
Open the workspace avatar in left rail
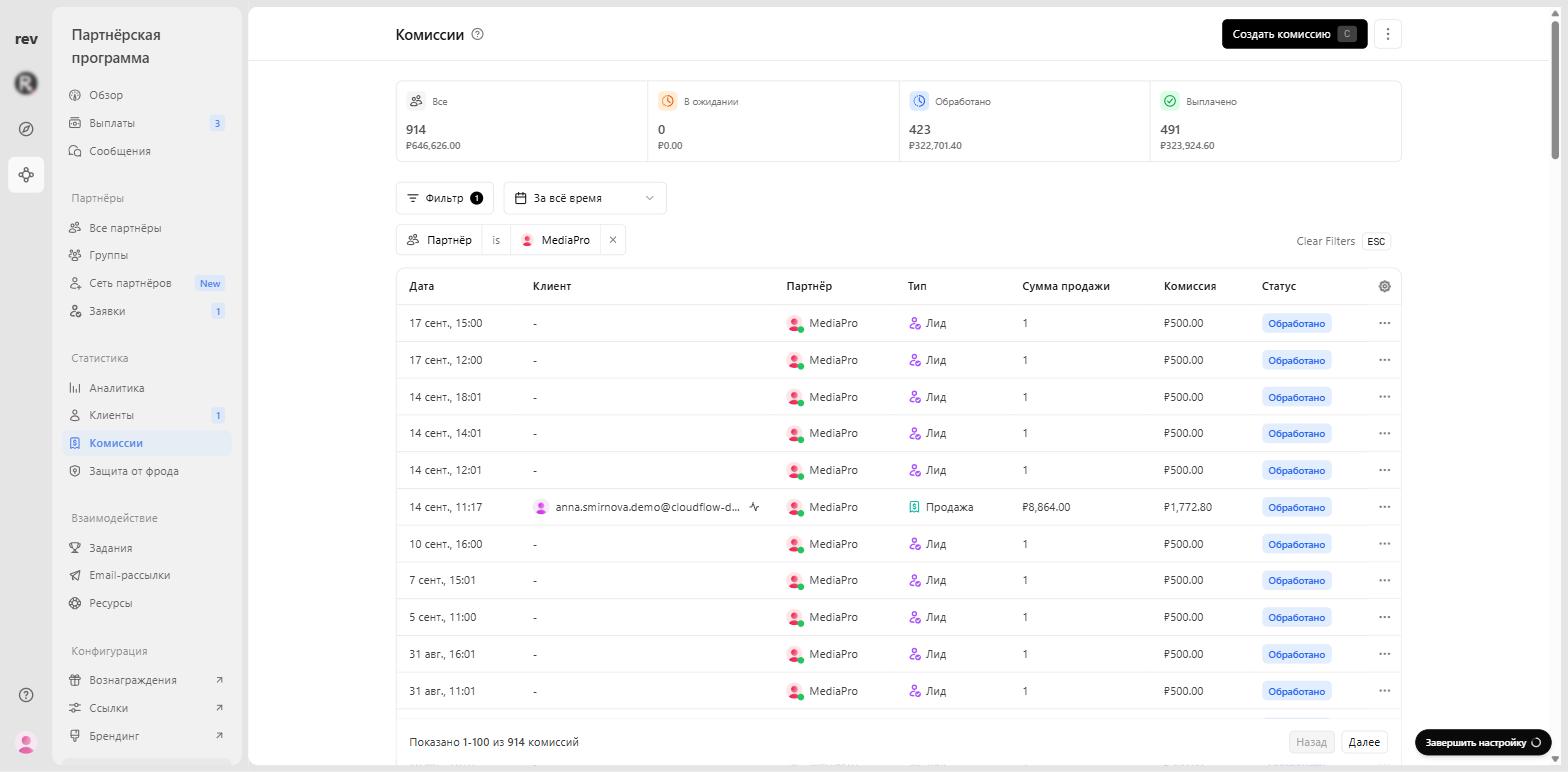(26, 83)
